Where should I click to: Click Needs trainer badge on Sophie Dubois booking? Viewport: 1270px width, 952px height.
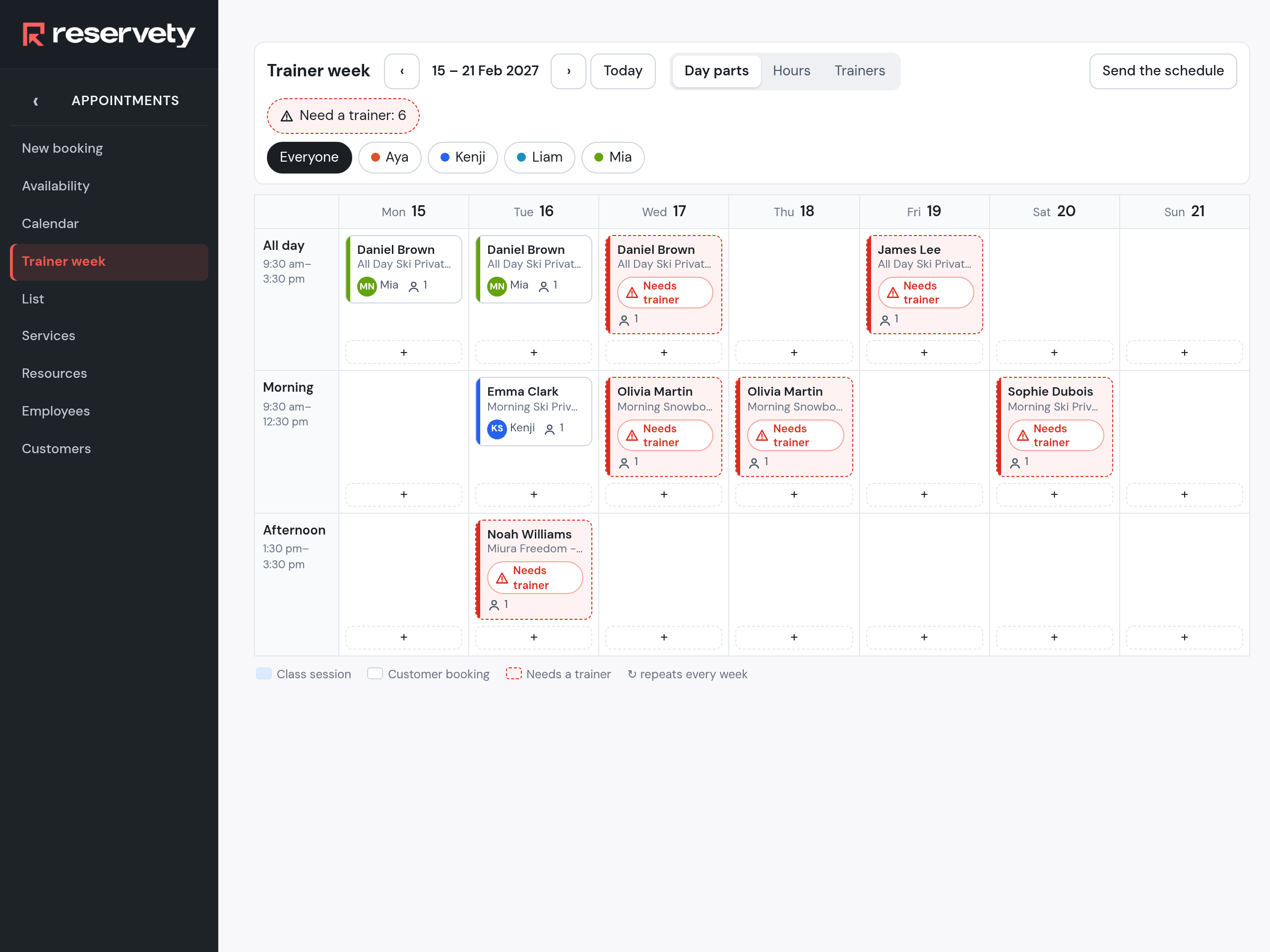point(1056,435)
